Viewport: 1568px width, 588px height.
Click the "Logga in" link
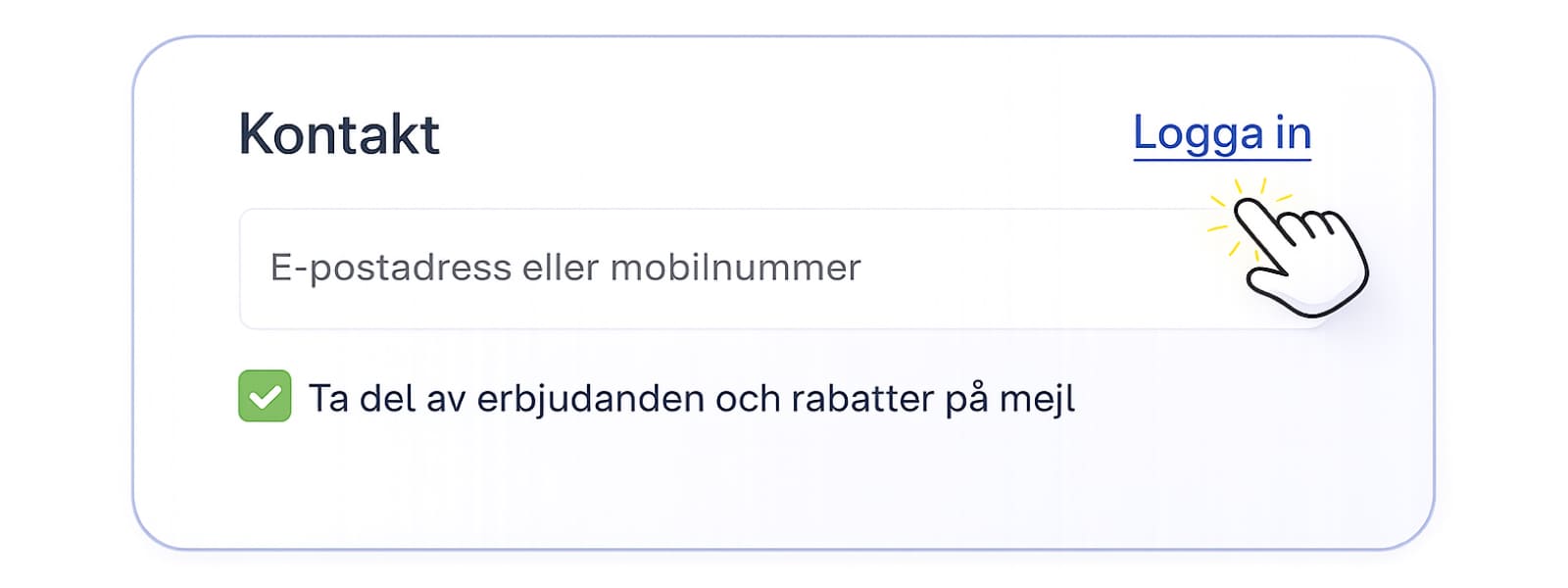(1221, 134)
